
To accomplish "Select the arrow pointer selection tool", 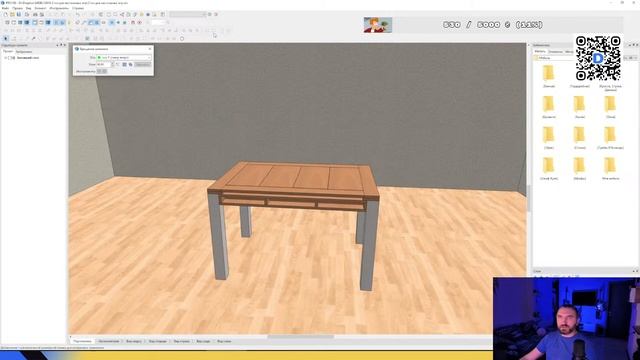I will pyautogui.click(x=6, y=38).
